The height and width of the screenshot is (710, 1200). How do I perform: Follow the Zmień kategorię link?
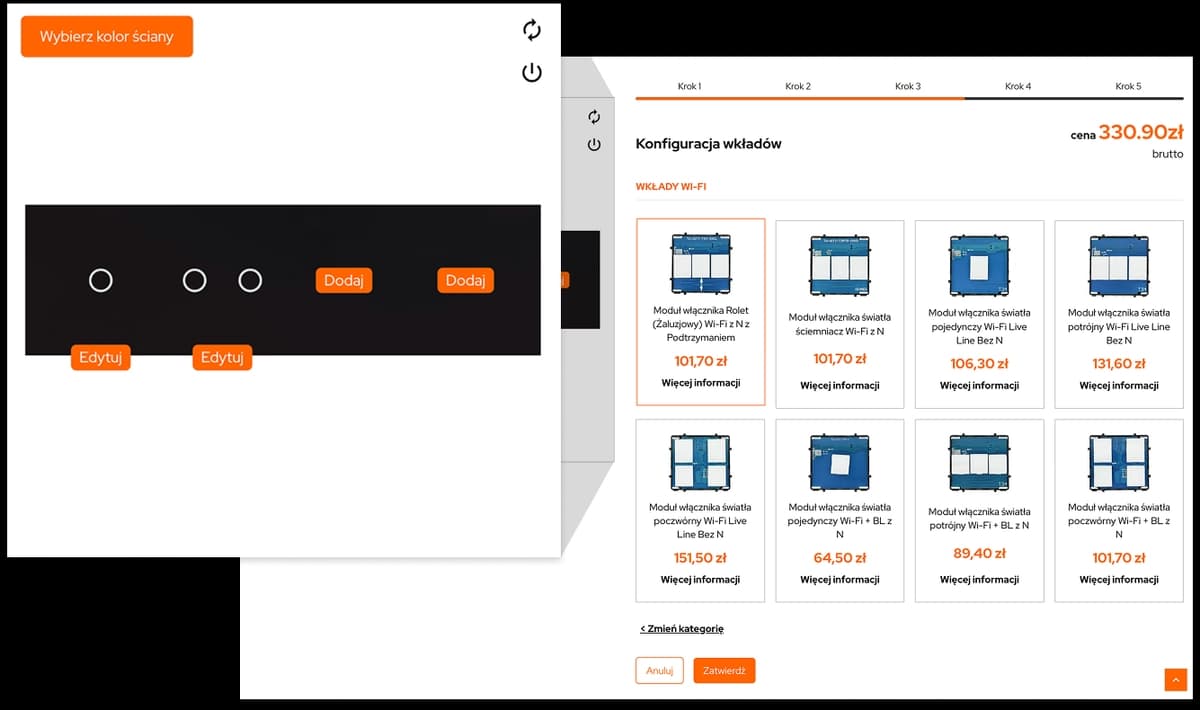tap(682, 629)
